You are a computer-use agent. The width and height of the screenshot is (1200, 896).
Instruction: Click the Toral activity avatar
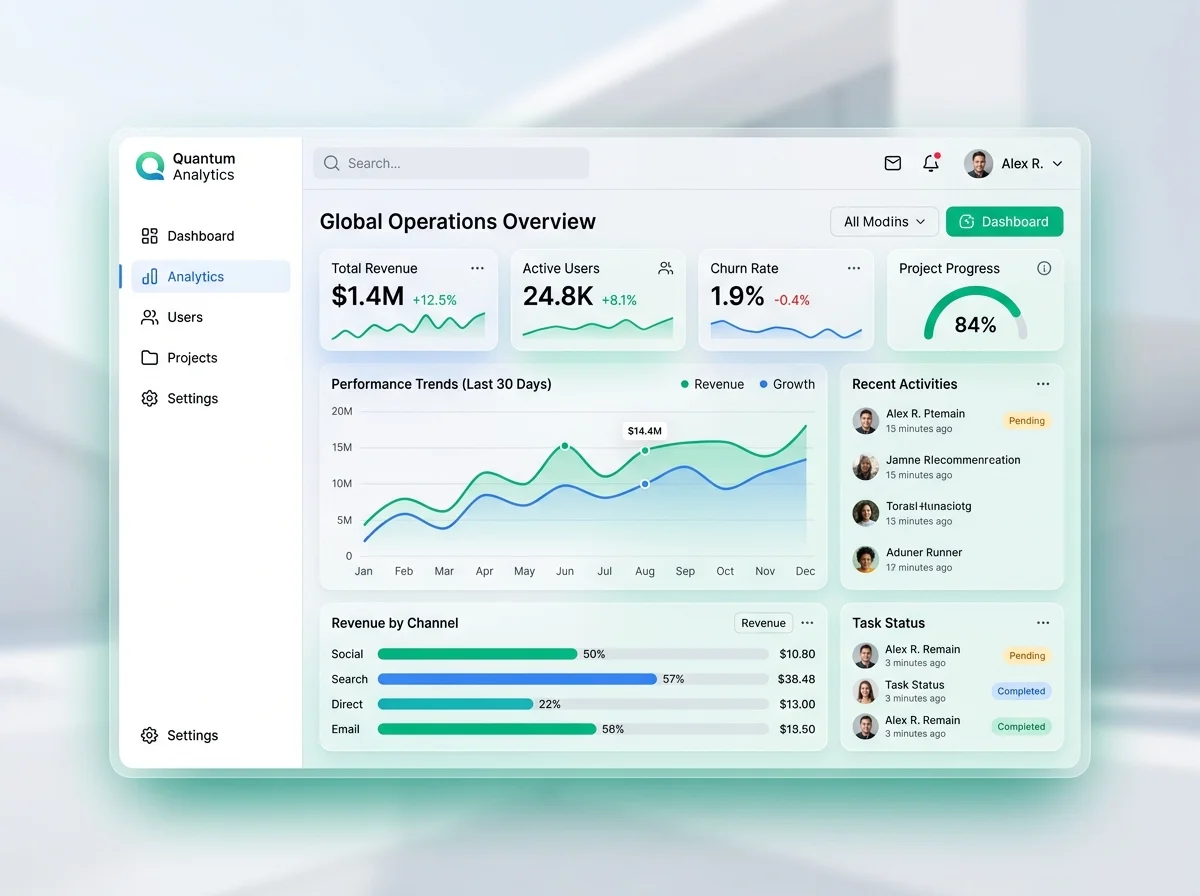[866, 513]
